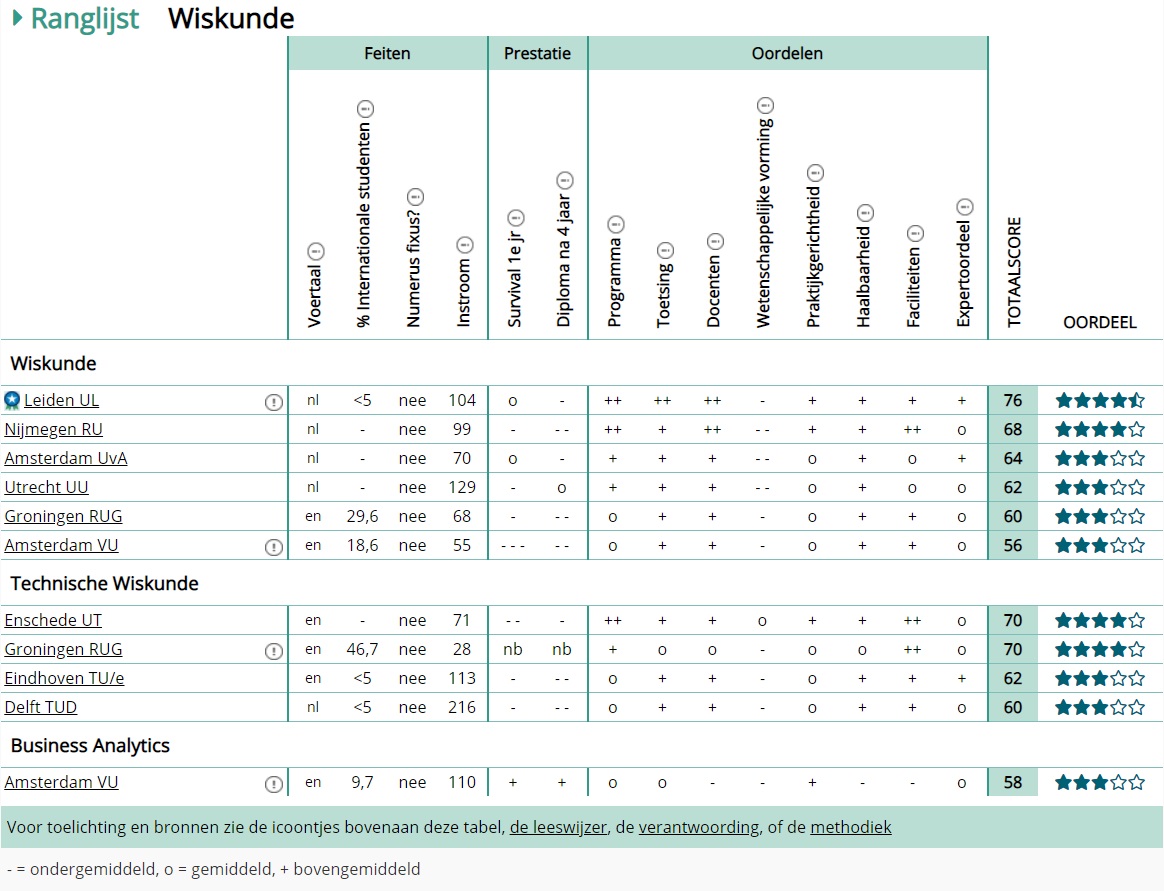The height and width of the screenshot is (891, 1164).
Task: Click the Praktijkgerichtheid info icon
Action: pyautogui.click(x=815, y=174)
